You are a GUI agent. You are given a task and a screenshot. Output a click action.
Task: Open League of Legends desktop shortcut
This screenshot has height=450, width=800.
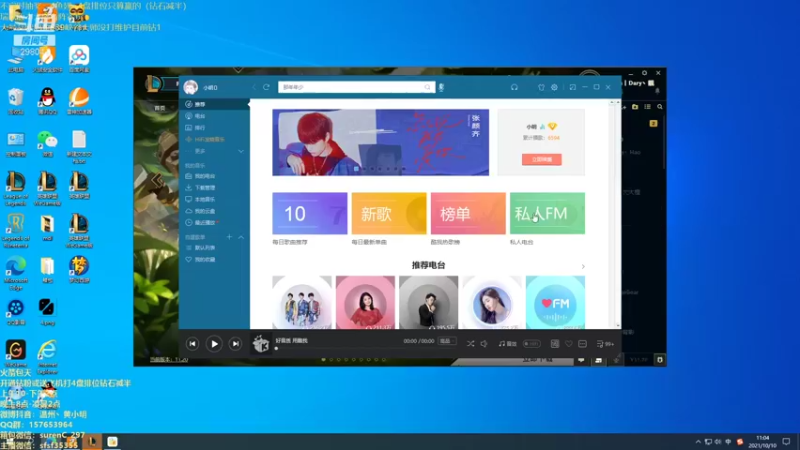pos(16,188)
